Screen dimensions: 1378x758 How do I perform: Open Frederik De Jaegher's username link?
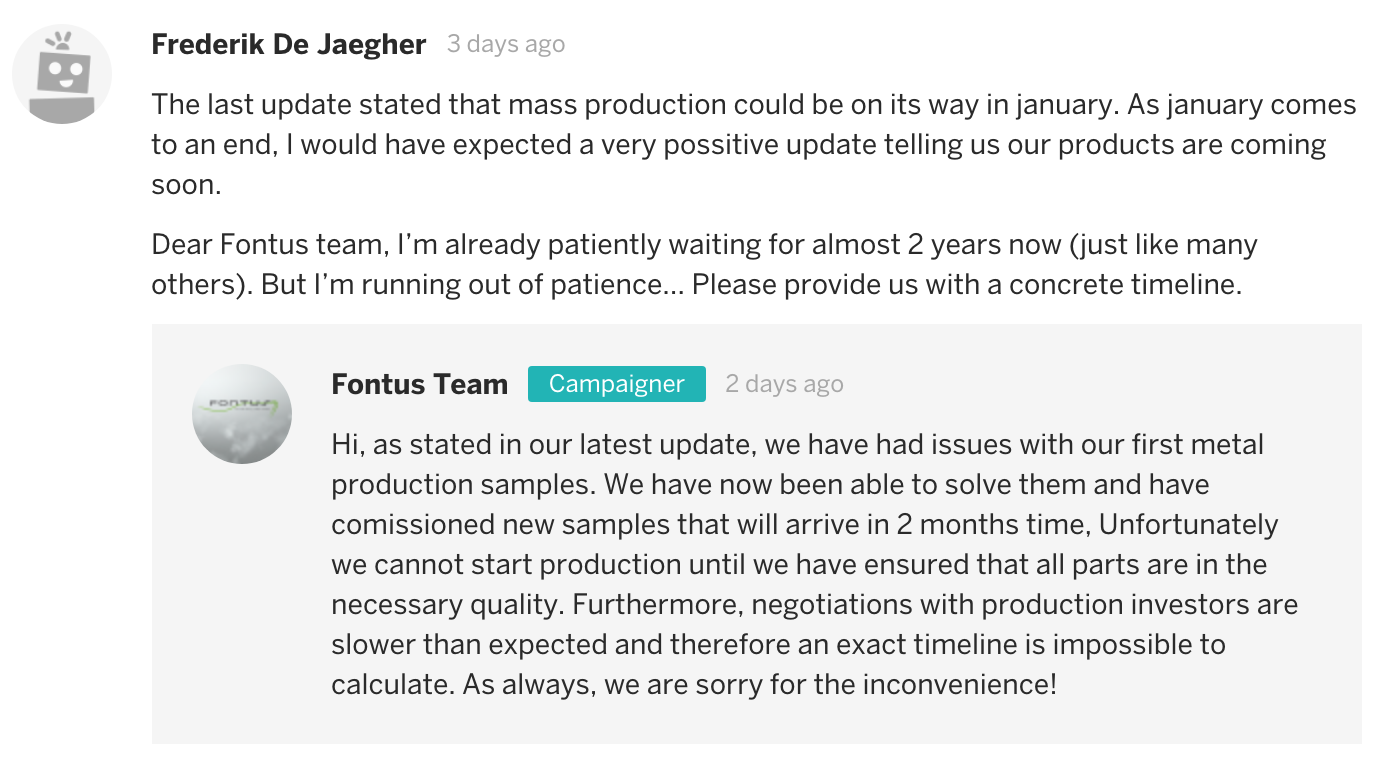pyautogui.click(x=288, y=45)
